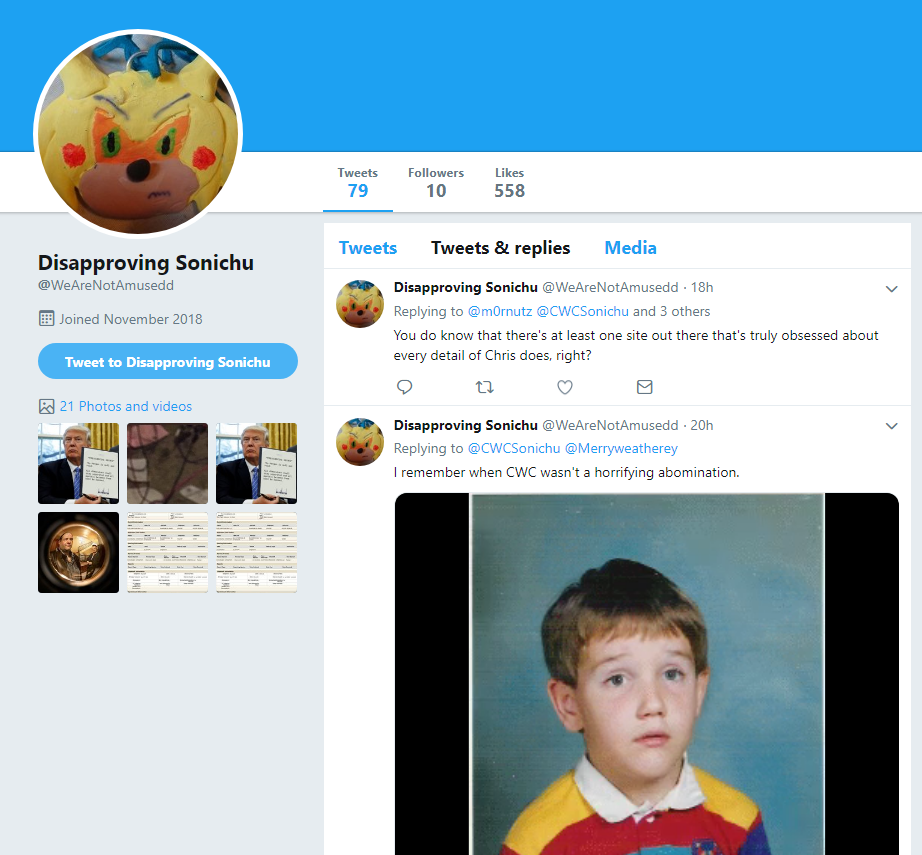View the Likes count 558
The height and width of the screenshot is (855, 922).
pos(509,183)
